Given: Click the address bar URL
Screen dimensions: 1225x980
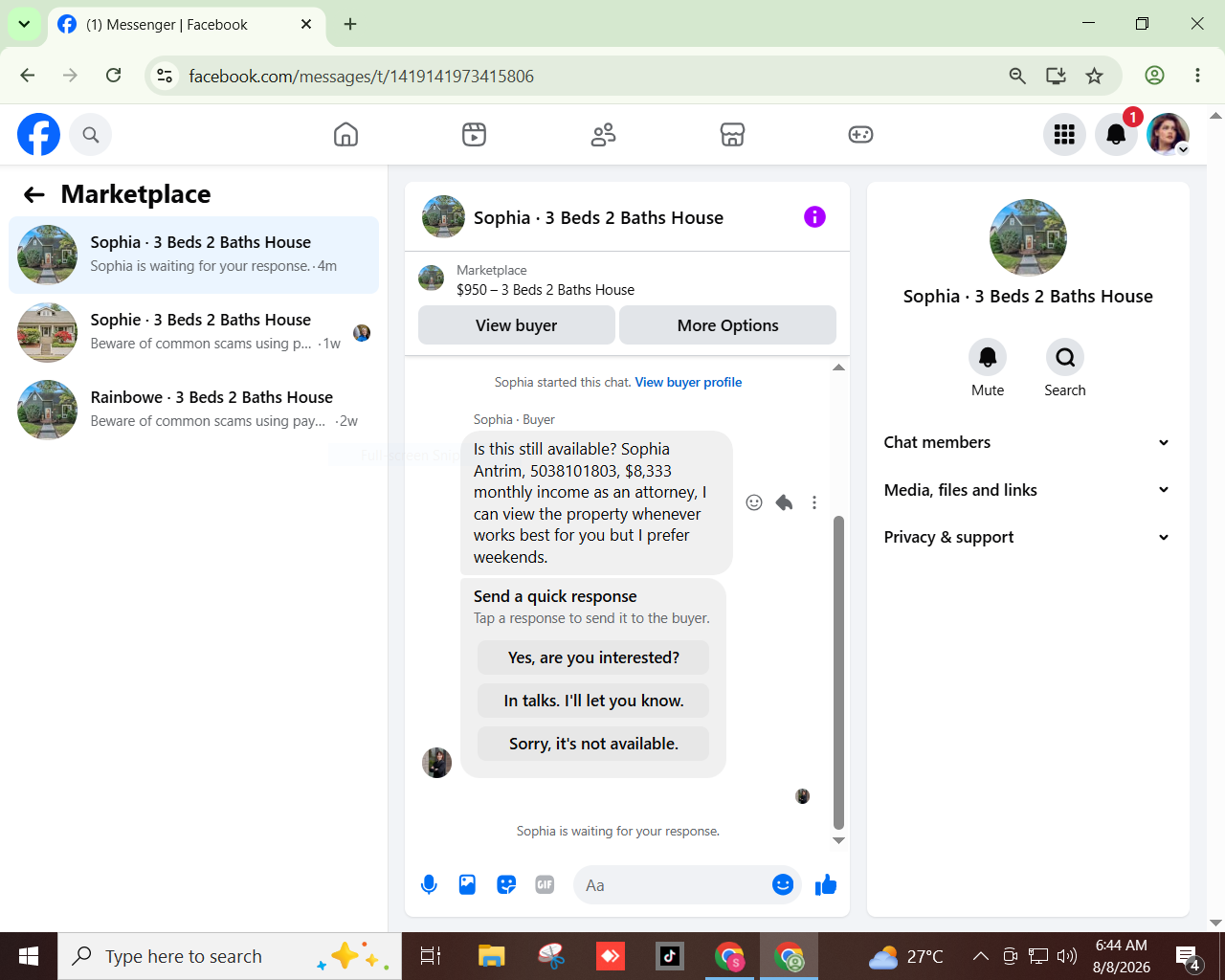Looking at the screenshot, I should (361, 77).
